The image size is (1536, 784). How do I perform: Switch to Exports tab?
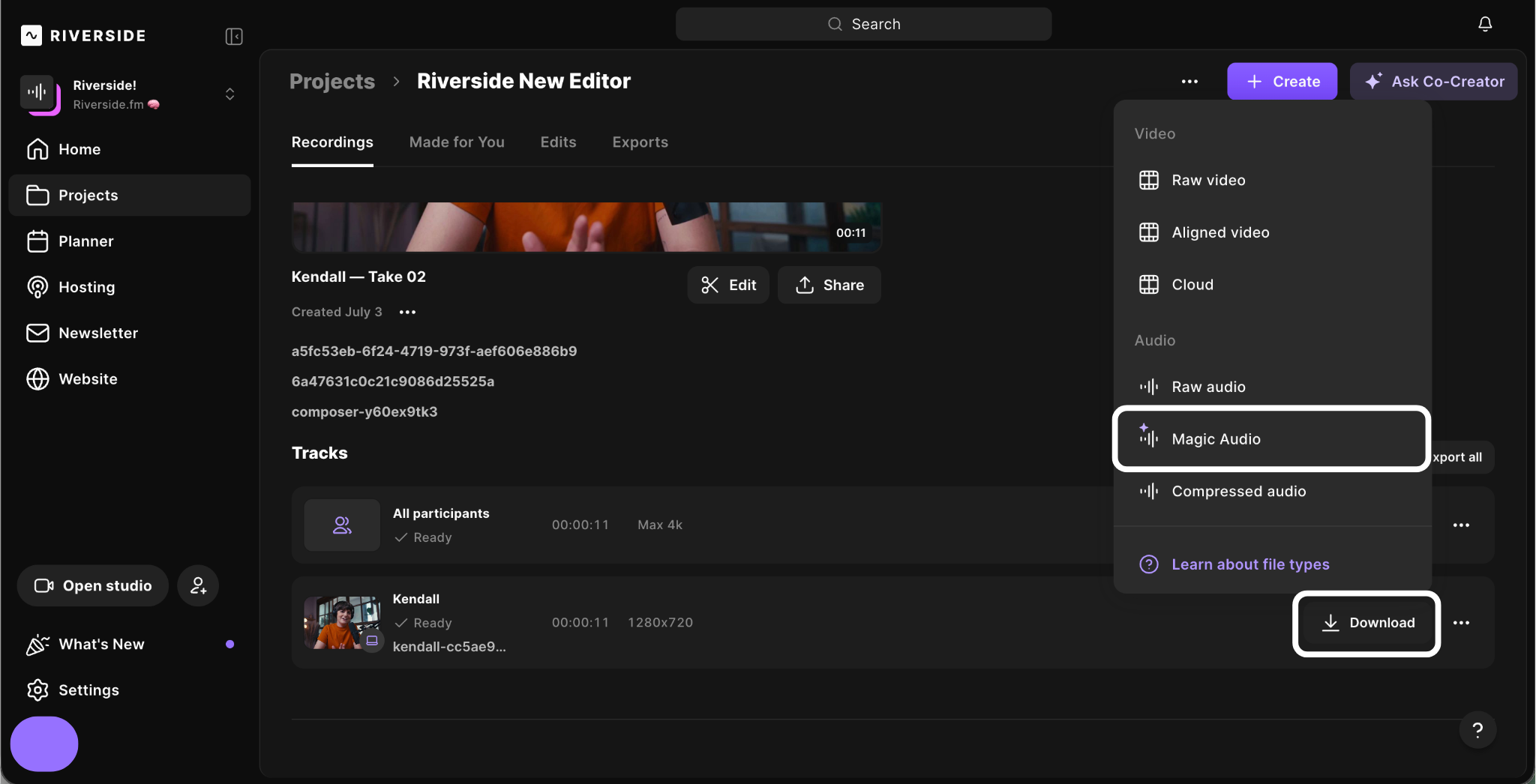640,142
